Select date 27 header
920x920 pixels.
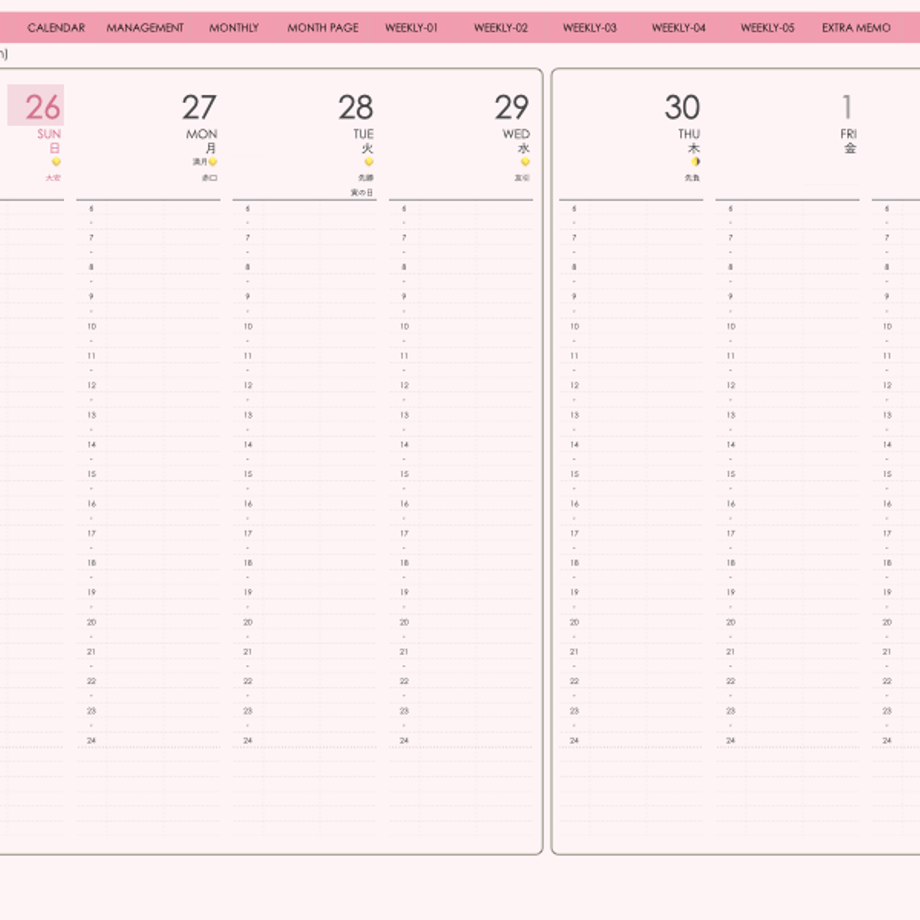coord(199,107)
